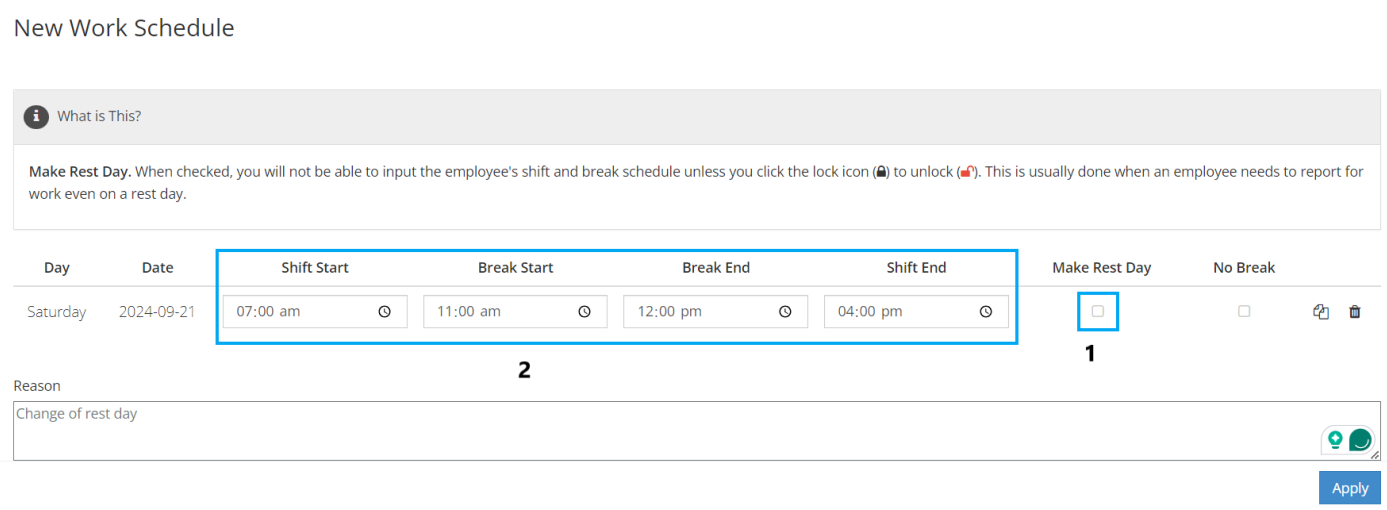Click the Shift Start time field showing 07:00 am
The height and width of the screenshot is (510, 1387).
[x=315, y=312]
